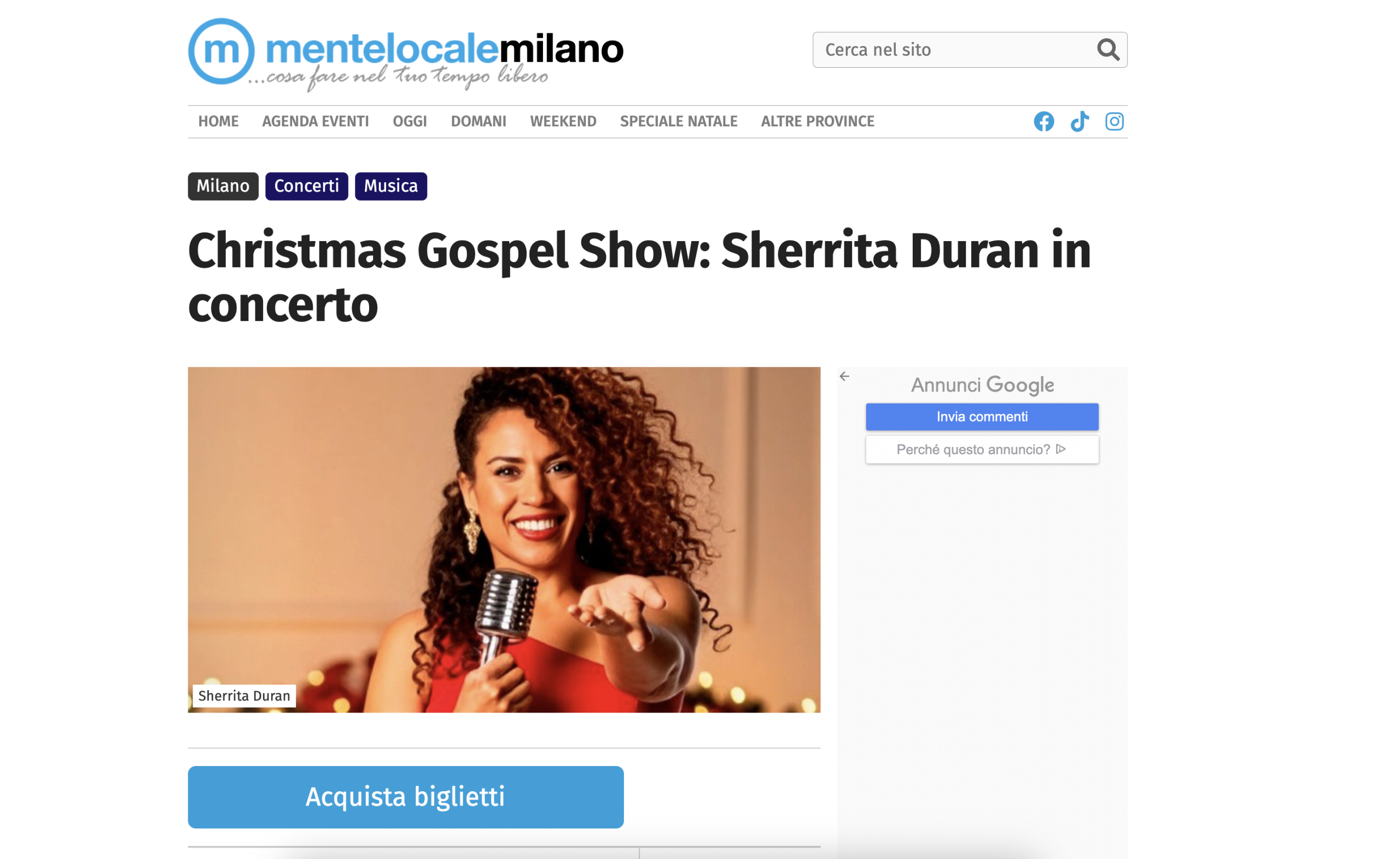Viewport: 1400px width, 859px height.
Task: Click the Milano category tag
Action: tap(223, 186)
